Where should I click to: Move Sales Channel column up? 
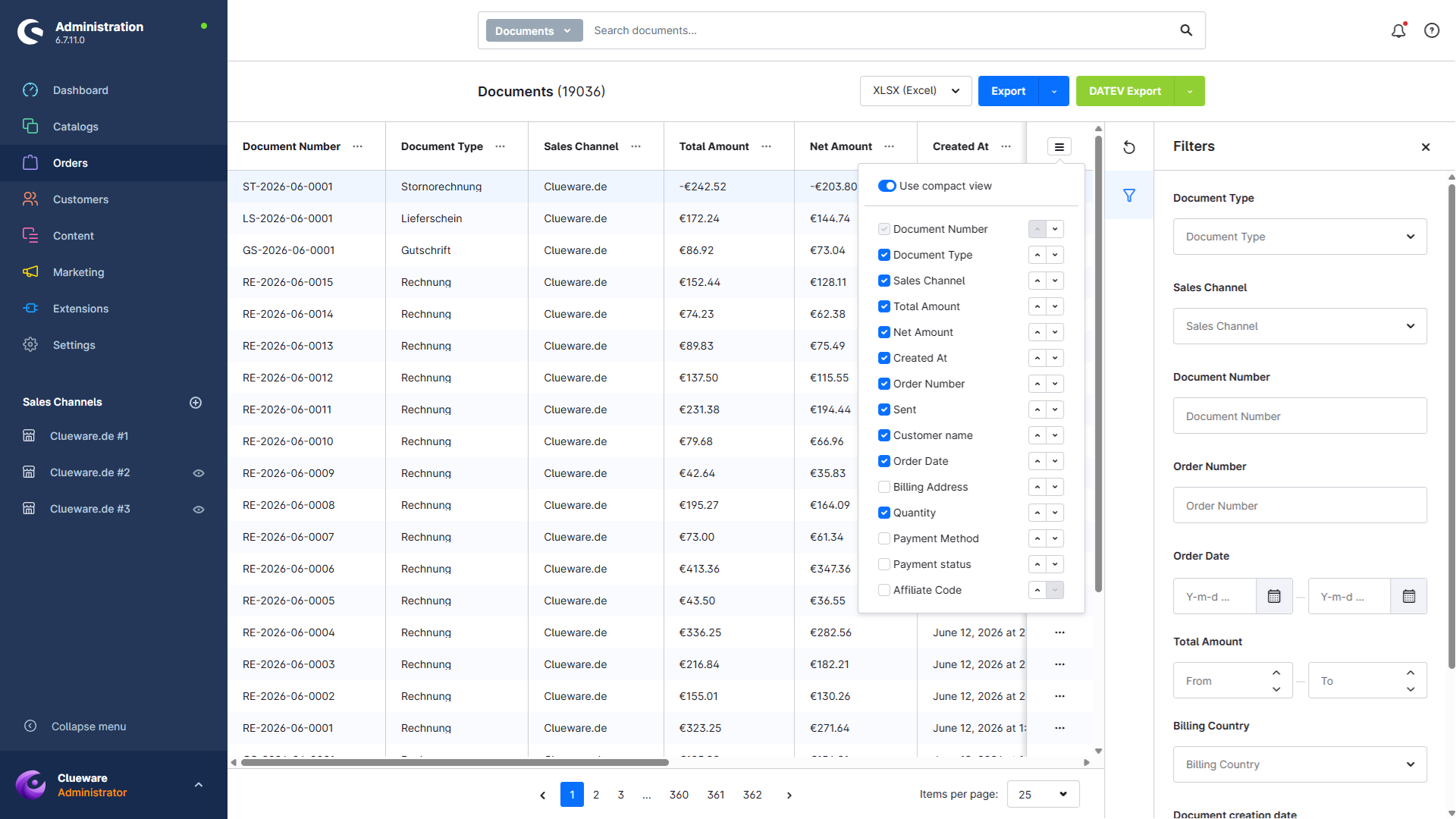1037,281
